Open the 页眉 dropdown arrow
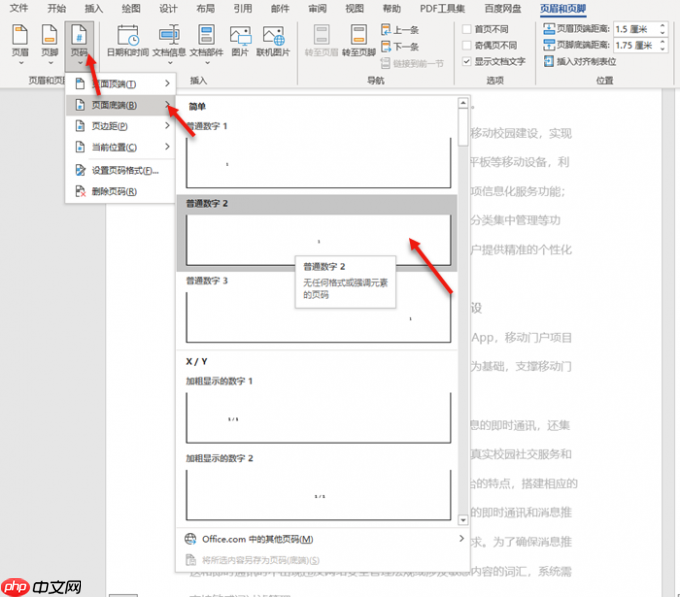680x597 pixels. pyautogui.click(x=21, y=63)
